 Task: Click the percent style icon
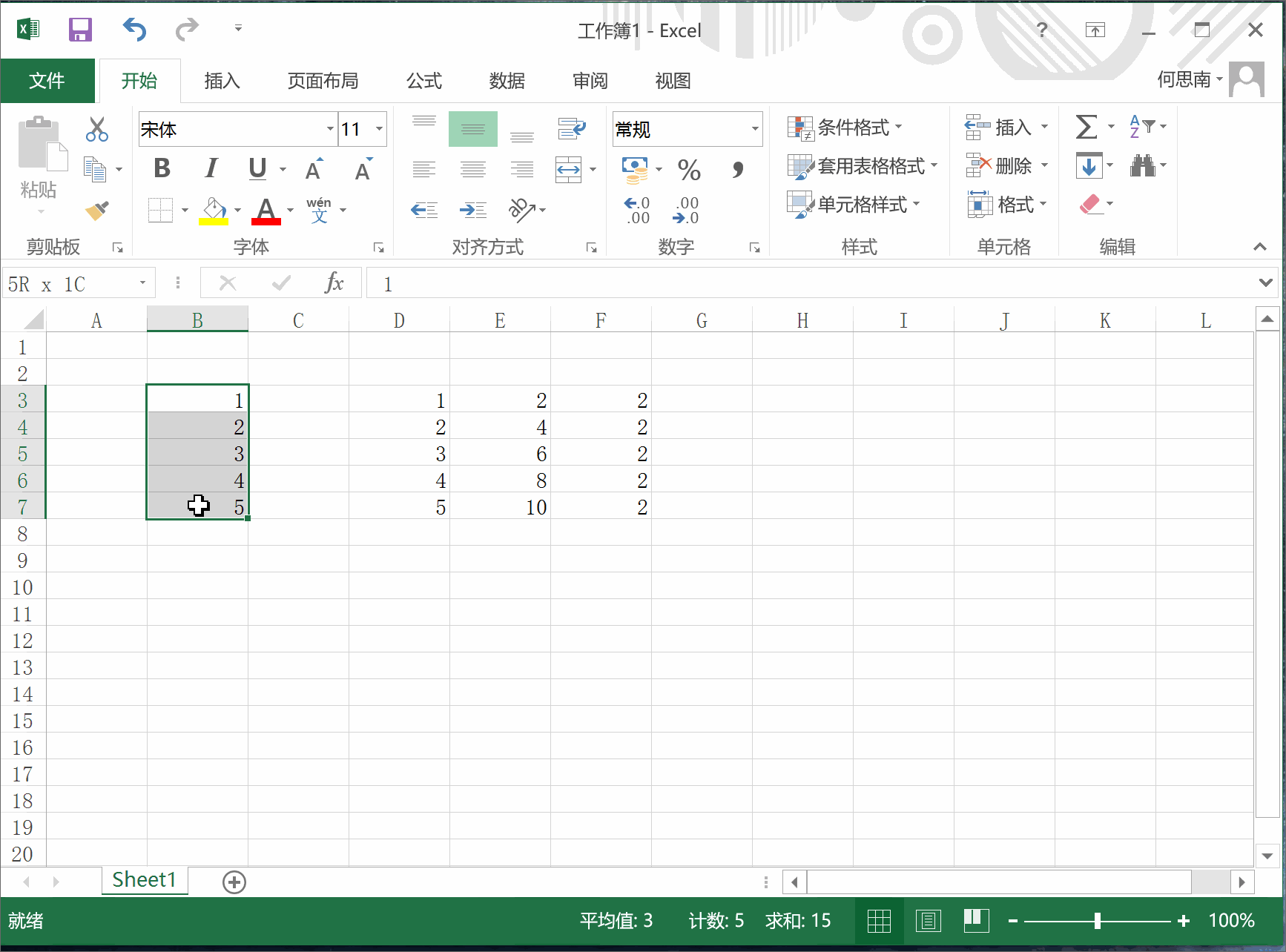(689, 170)
